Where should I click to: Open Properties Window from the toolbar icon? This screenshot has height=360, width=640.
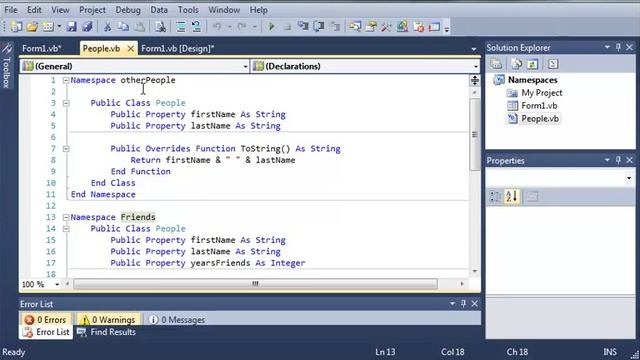pos(371,27)
